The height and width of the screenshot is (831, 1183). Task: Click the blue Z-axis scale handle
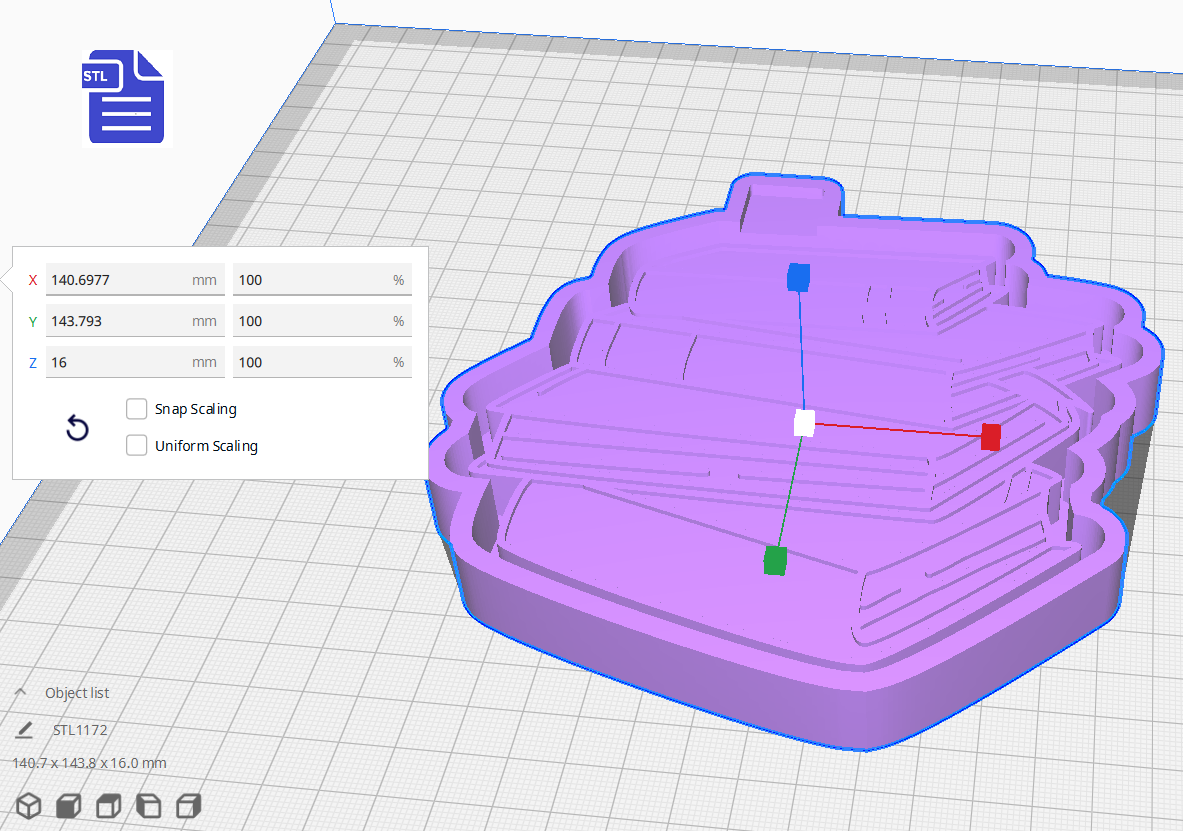[x=798, y=279]
